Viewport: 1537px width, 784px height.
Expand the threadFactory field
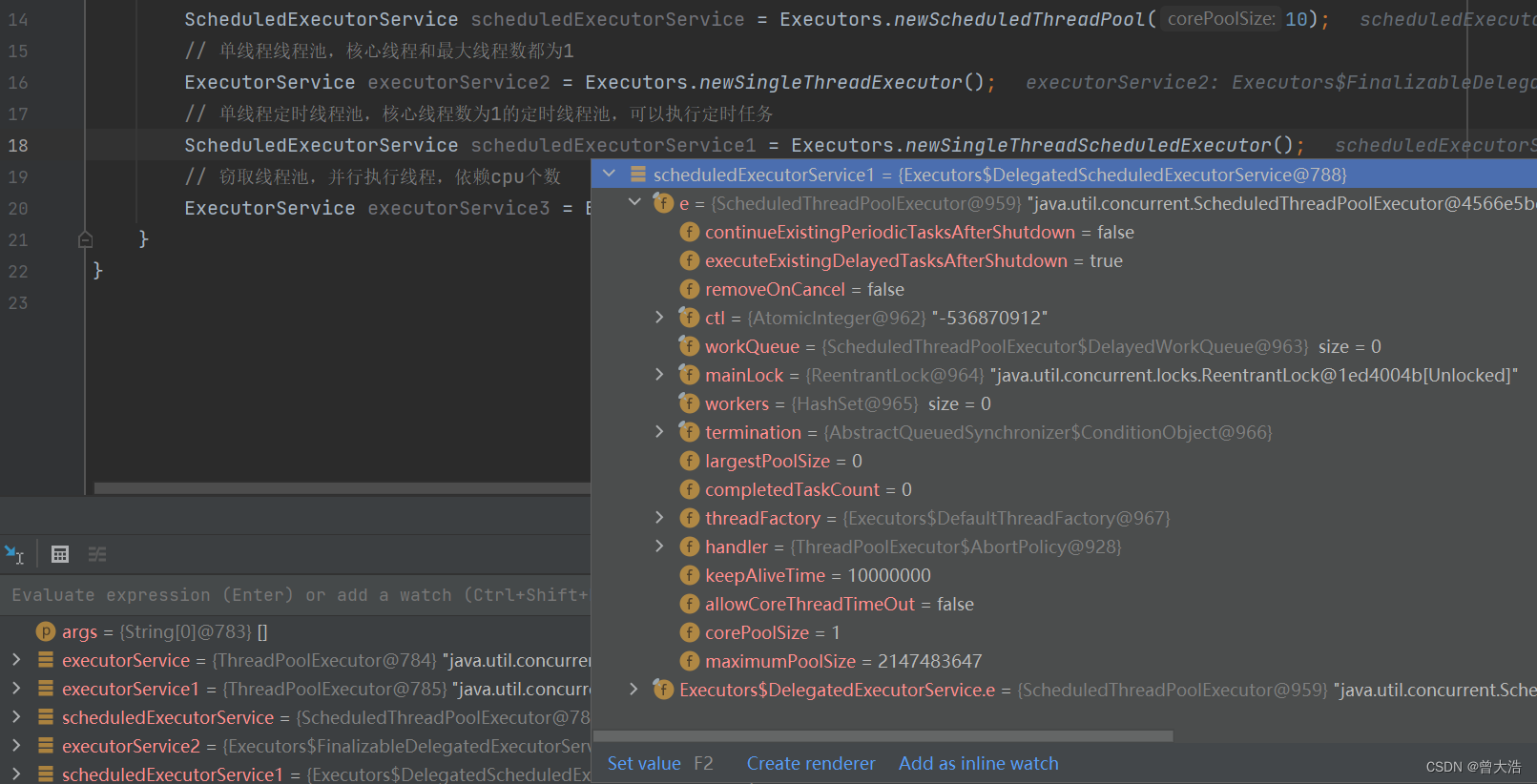pyautogui.click(x=659, y=518)
